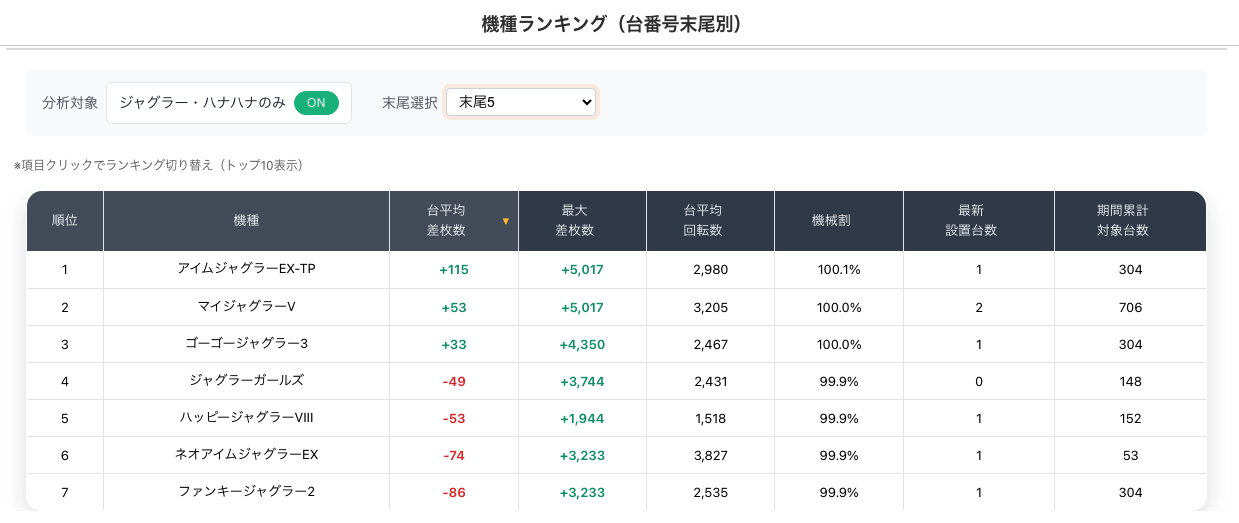Viewport: 1239px width, 523px height.
Task: Sort ranking by 台平均回転数 column header
Action: tap(710, 221)
